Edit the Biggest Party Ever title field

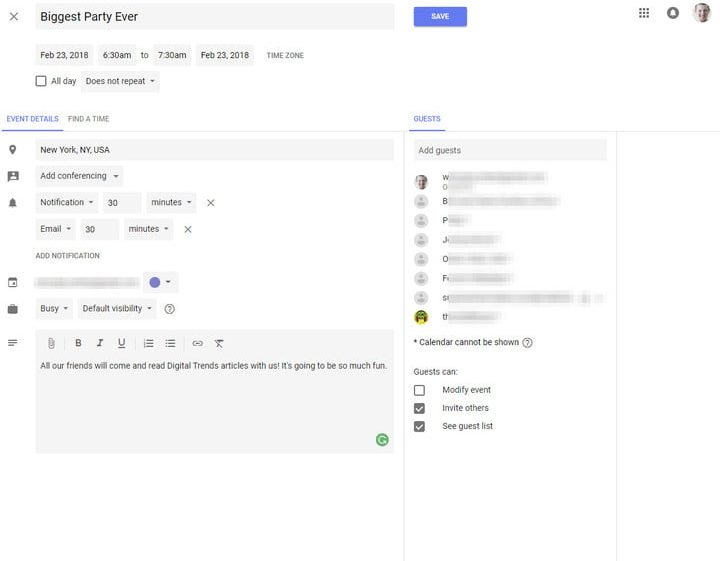(x=215, y=17)
